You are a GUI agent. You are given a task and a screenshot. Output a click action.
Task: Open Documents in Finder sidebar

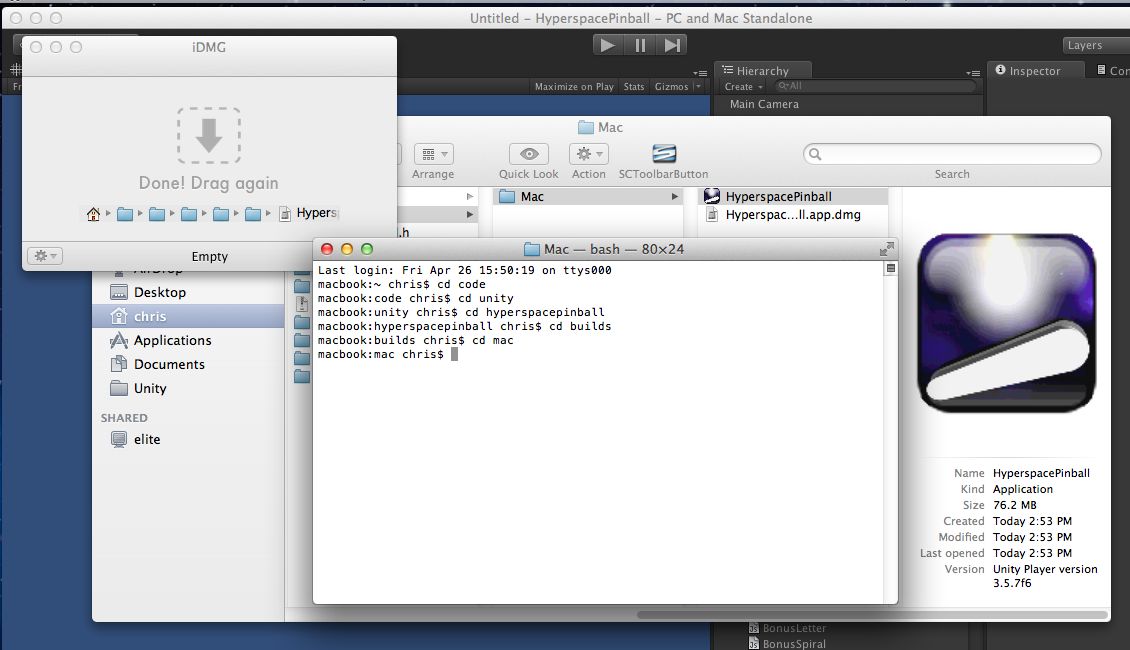point(189,364)
